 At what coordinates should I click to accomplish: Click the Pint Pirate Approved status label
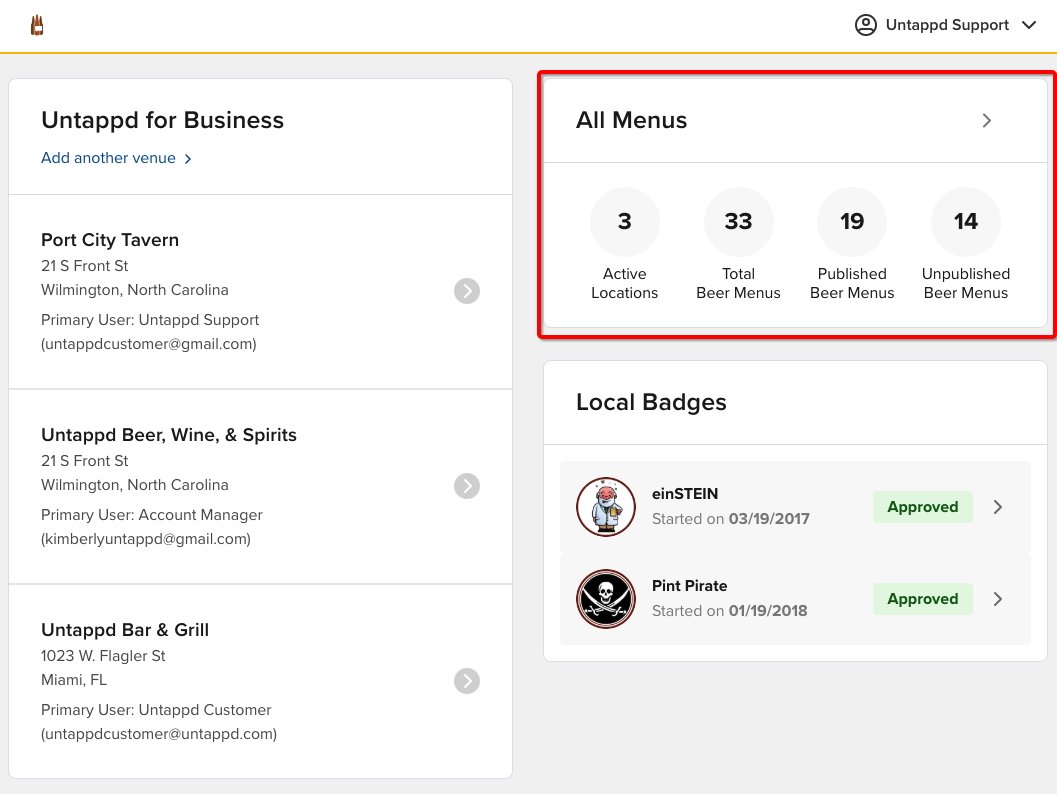click(922, 599)
